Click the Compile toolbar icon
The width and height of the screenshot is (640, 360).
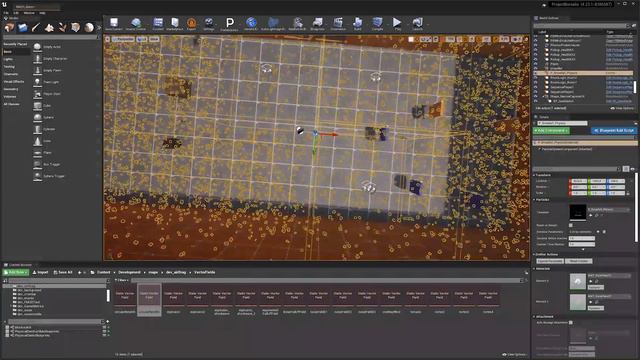pyautogui.click(x=377, y=24)
